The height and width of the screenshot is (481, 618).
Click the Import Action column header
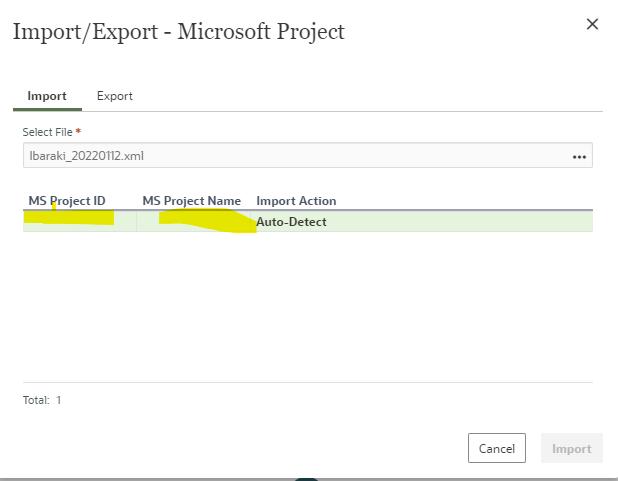(296, 201)
